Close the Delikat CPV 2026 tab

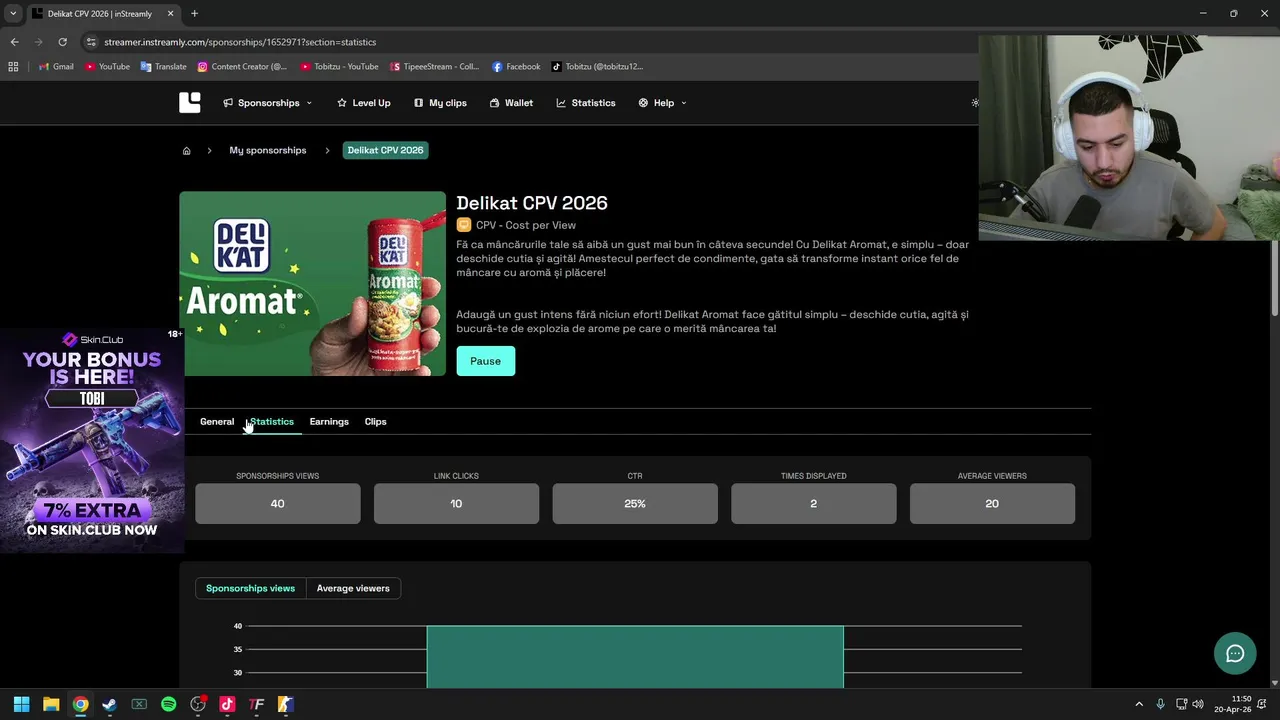(170, 13)
